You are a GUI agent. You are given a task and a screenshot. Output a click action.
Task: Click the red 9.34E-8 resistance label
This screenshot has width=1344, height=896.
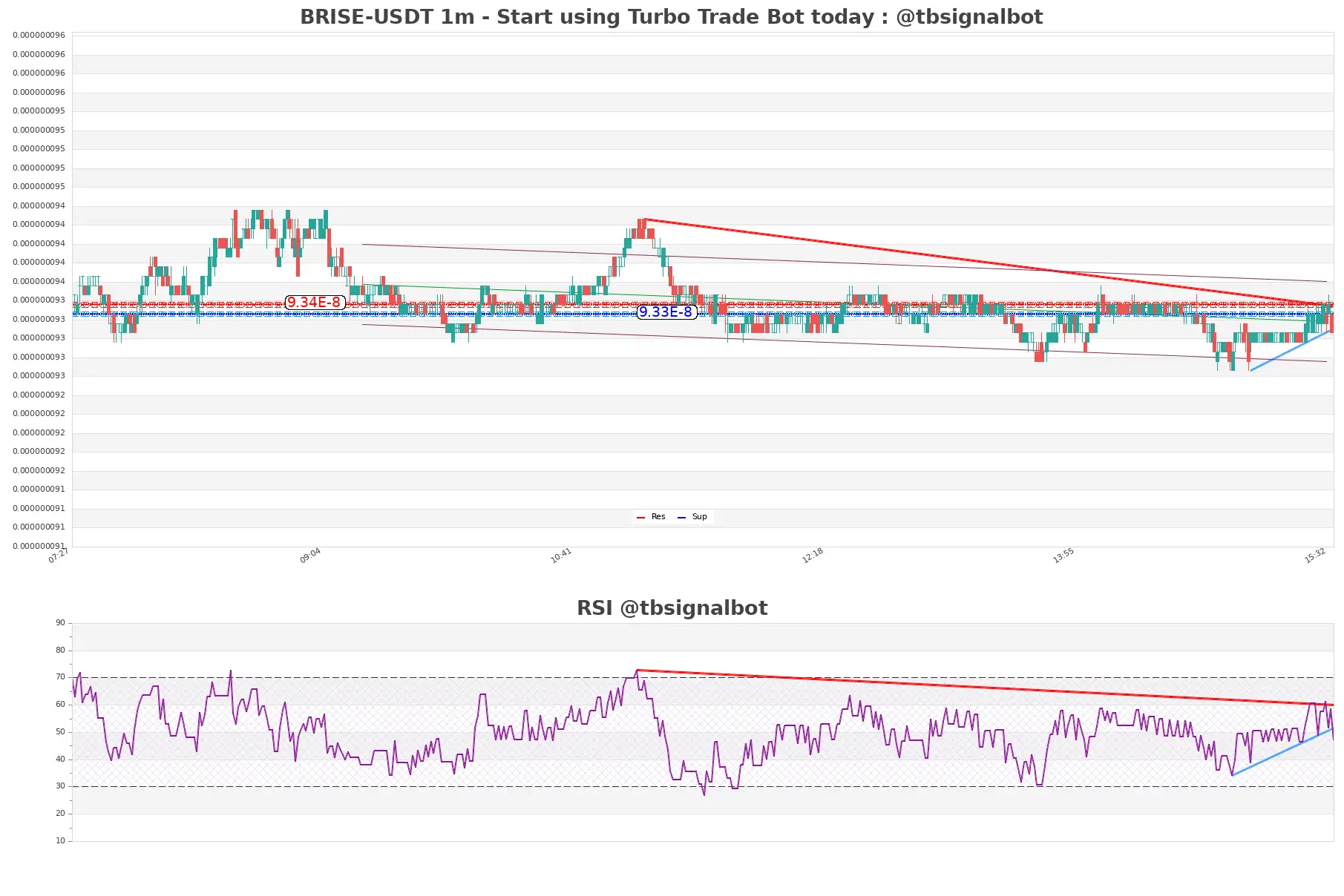(315, 303)
